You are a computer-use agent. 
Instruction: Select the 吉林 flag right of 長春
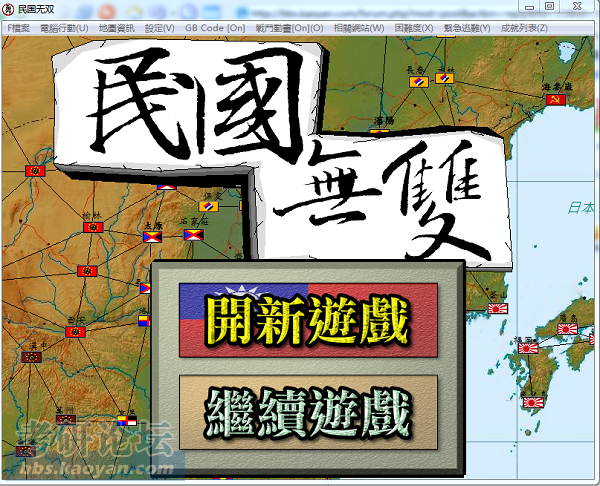(x=444, y=78)
